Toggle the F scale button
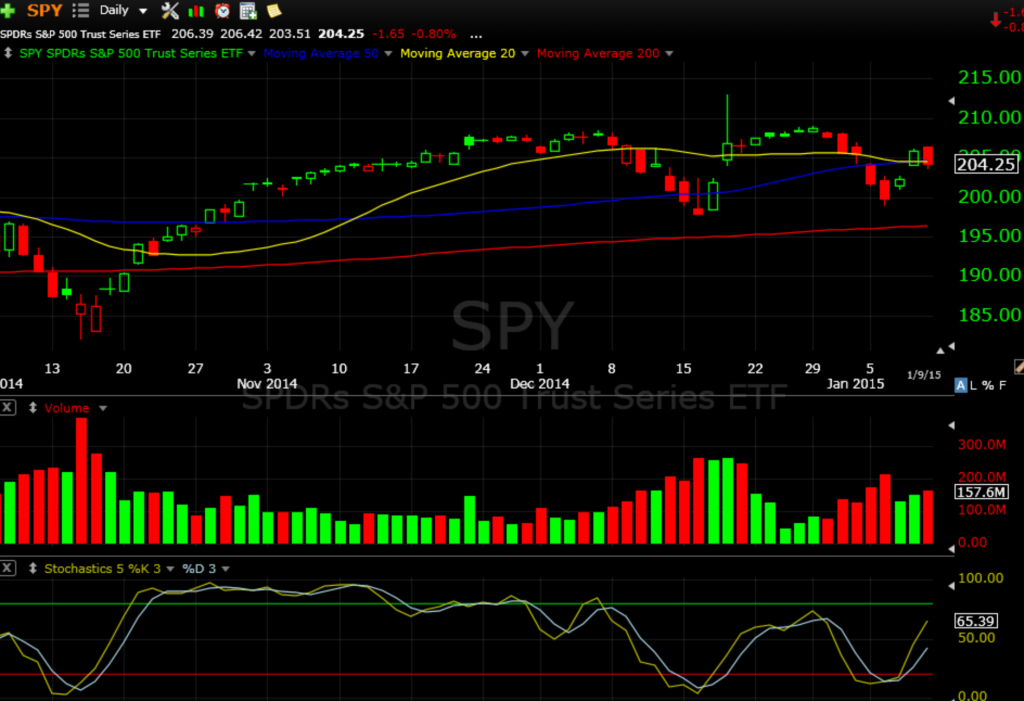This screenshot has width=1024, height=701. [1002, 385]
